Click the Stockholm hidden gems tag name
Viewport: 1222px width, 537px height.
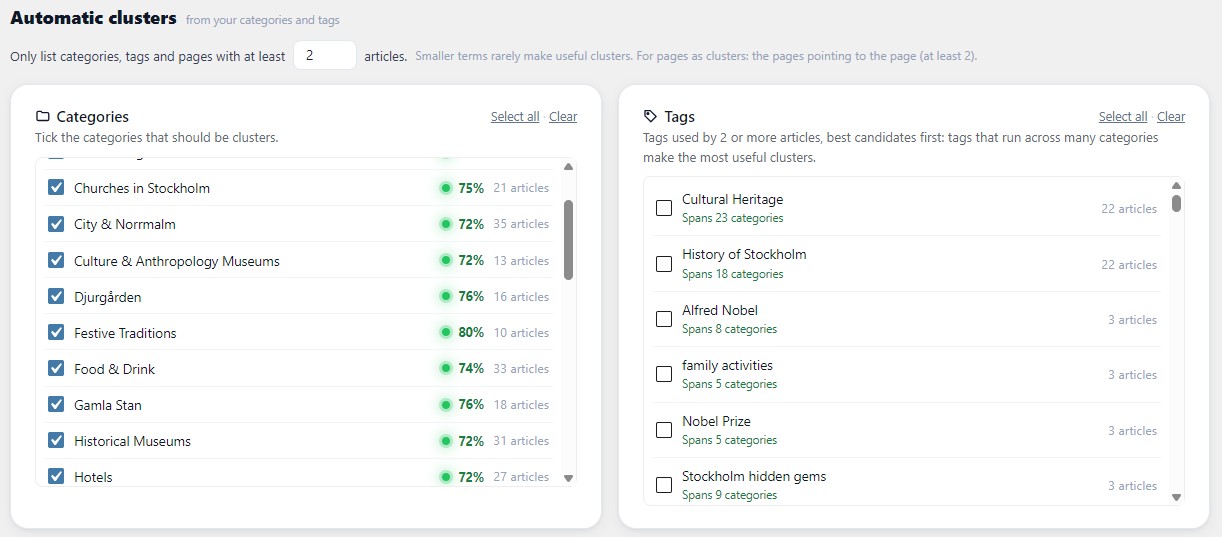pos(755,476)
